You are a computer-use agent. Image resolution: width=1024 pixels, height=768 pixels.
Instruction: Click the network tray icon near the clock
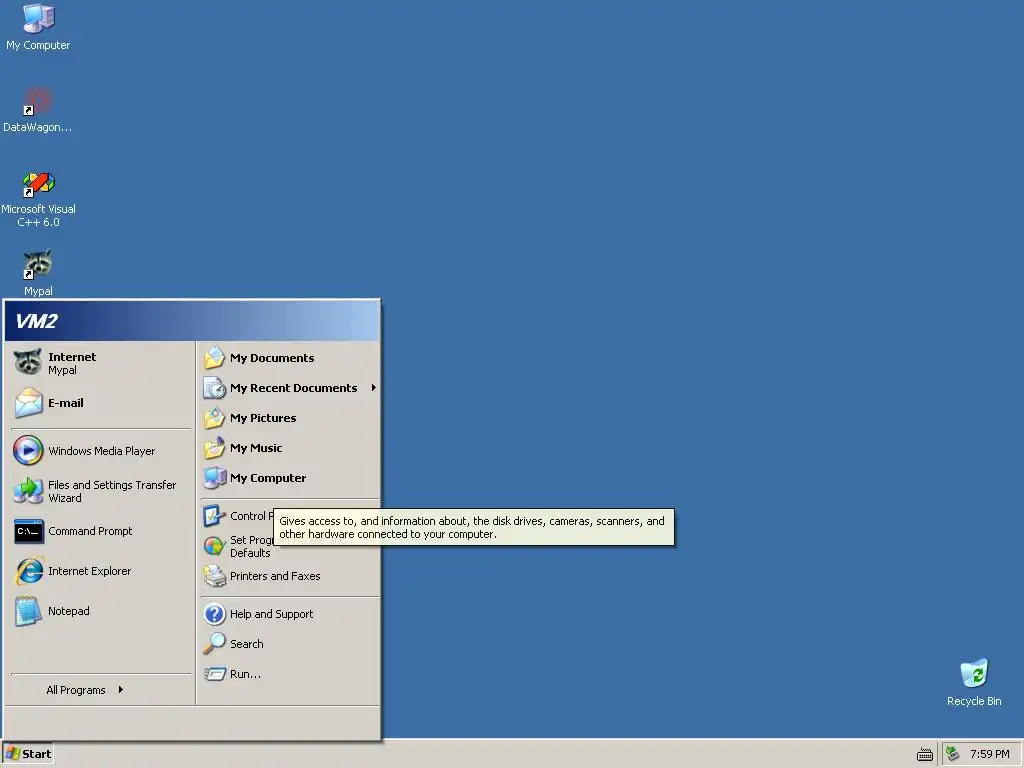(952, 754)
